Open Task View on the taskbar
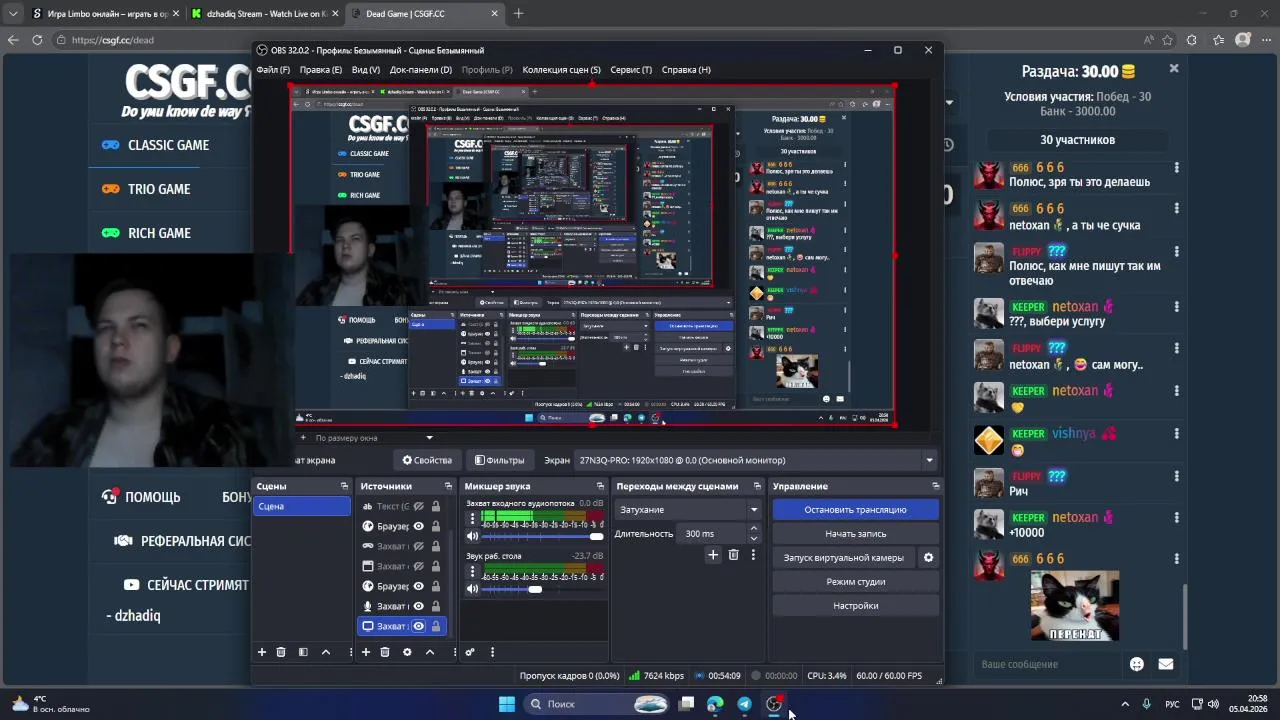Viewport: 1280px width, 720px height. point(686,704)
